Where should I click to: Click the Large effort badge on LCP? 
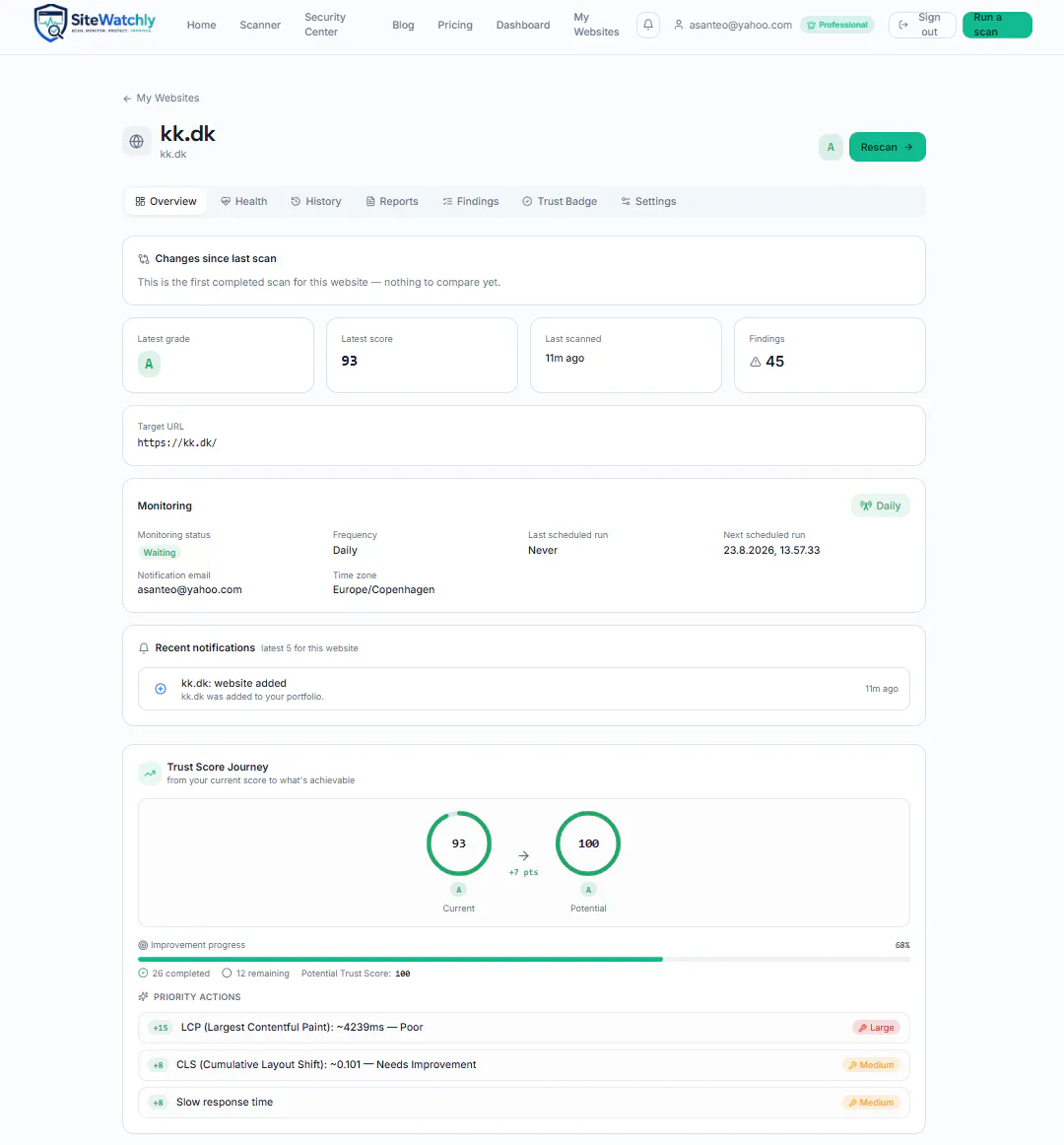click(x=876, y=1028)
